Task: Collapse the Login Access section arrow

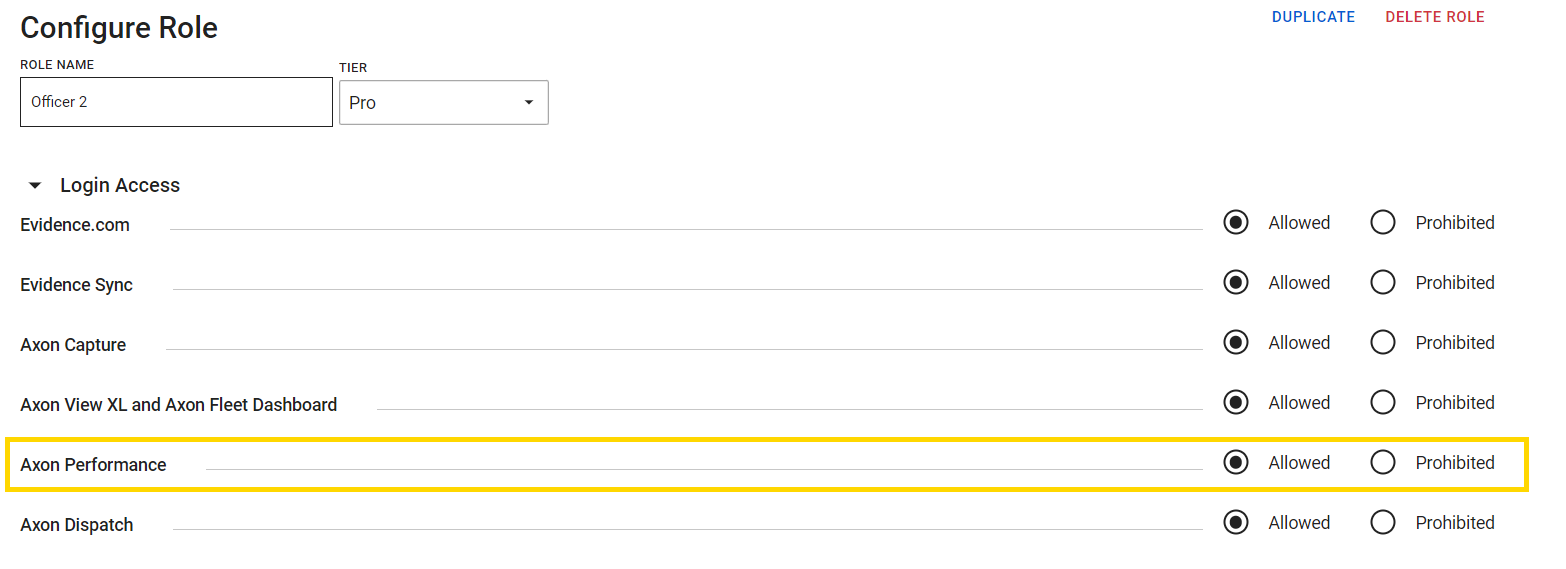Action: pyautogui.click(x=35, y=186)
